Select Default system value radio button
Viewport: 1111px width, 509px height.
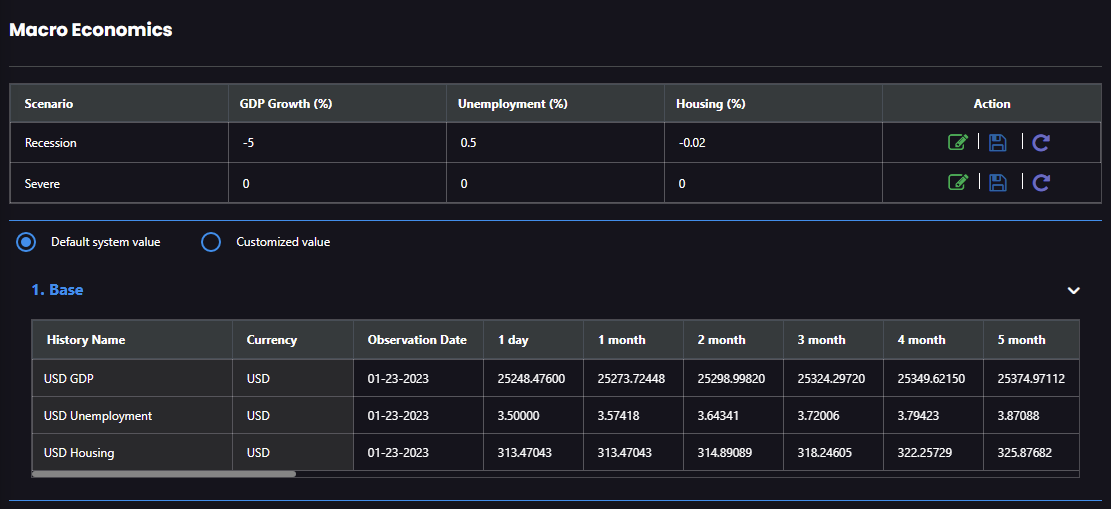(x=27, y=242)
